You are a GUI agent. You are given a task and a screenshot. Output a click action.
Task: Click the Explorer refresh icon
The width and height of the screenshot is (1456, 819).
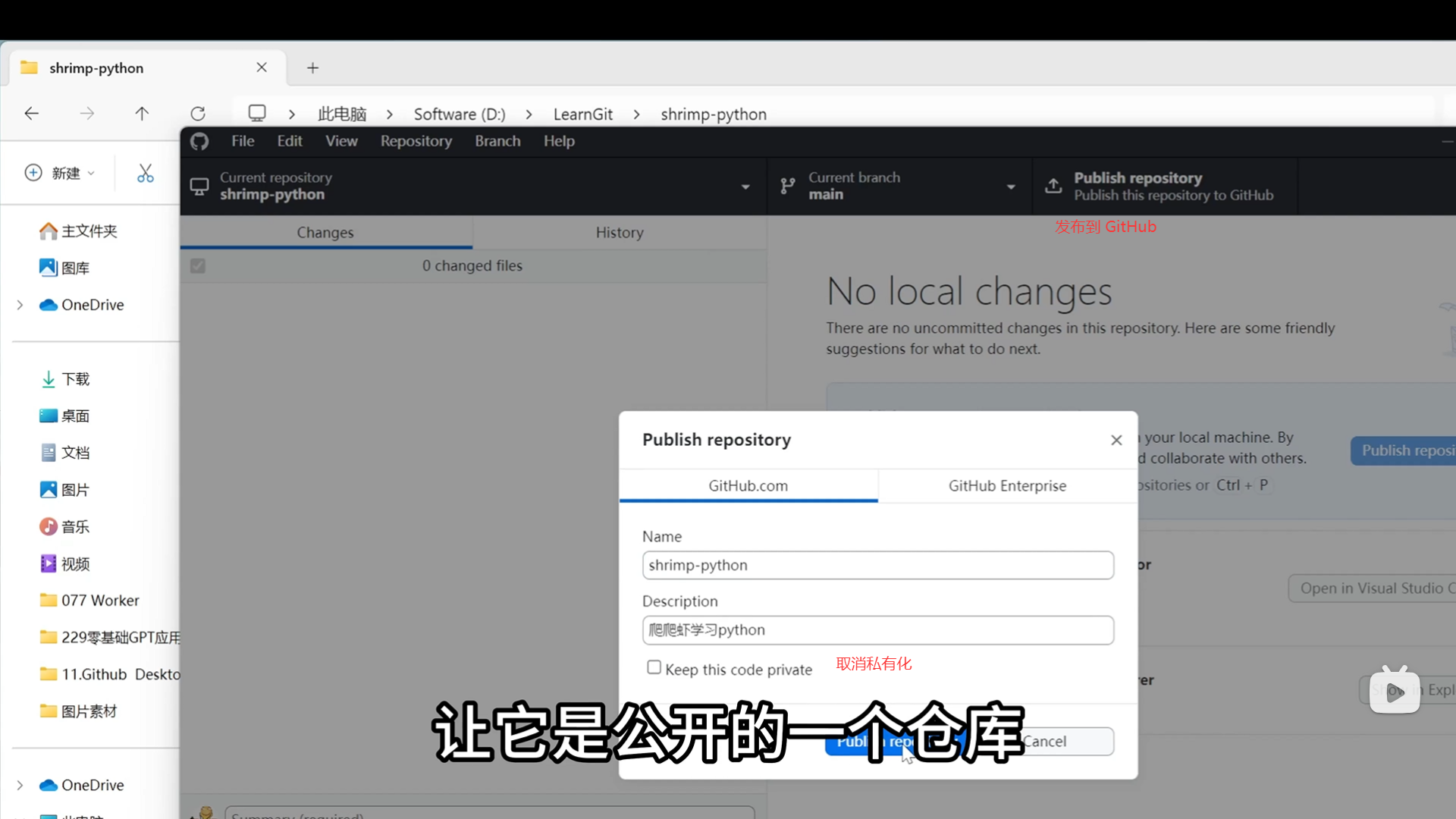(198, 114)
